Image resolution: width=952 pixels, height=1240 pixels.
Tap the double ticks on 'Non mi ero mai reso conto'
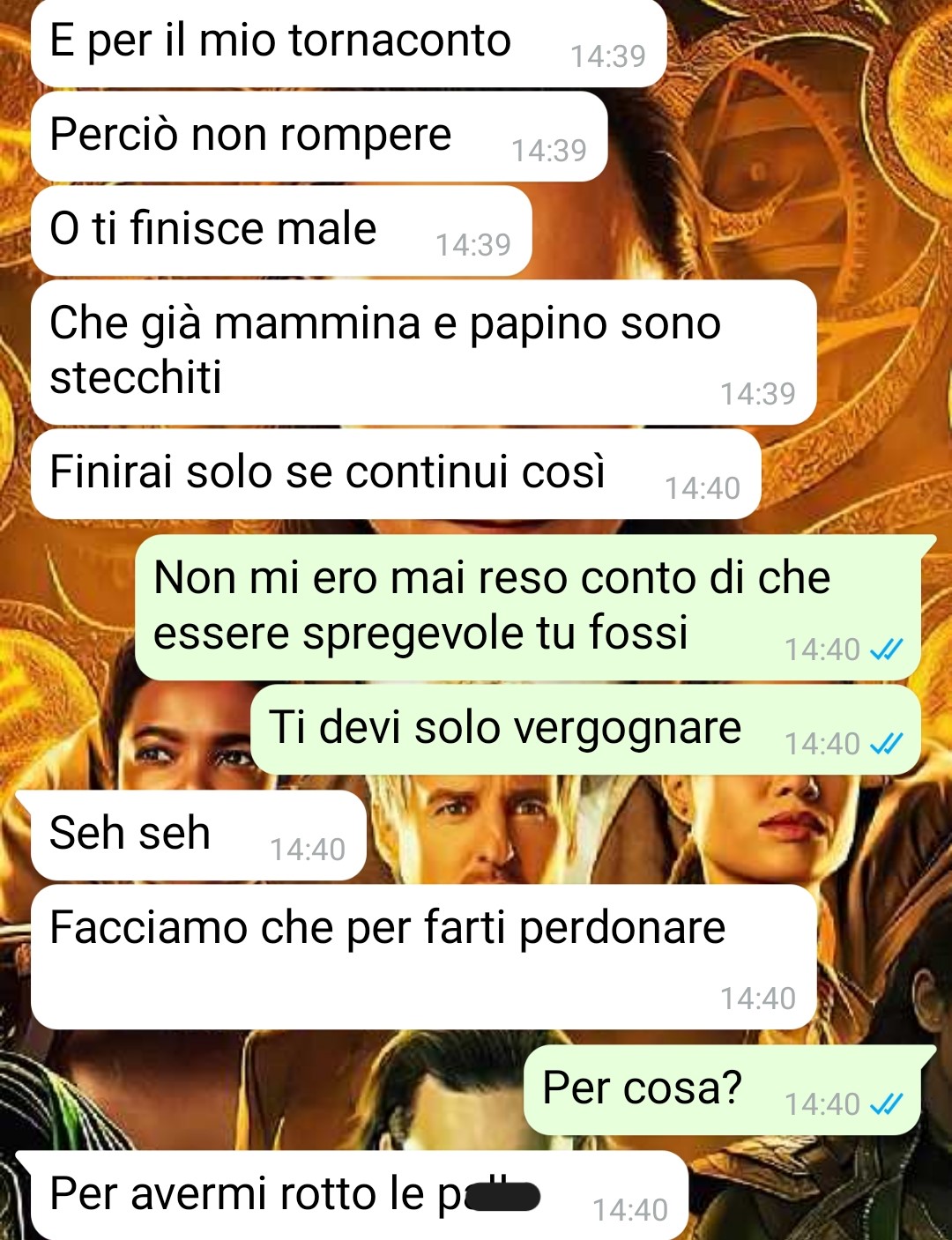click(x=886, y=650)
